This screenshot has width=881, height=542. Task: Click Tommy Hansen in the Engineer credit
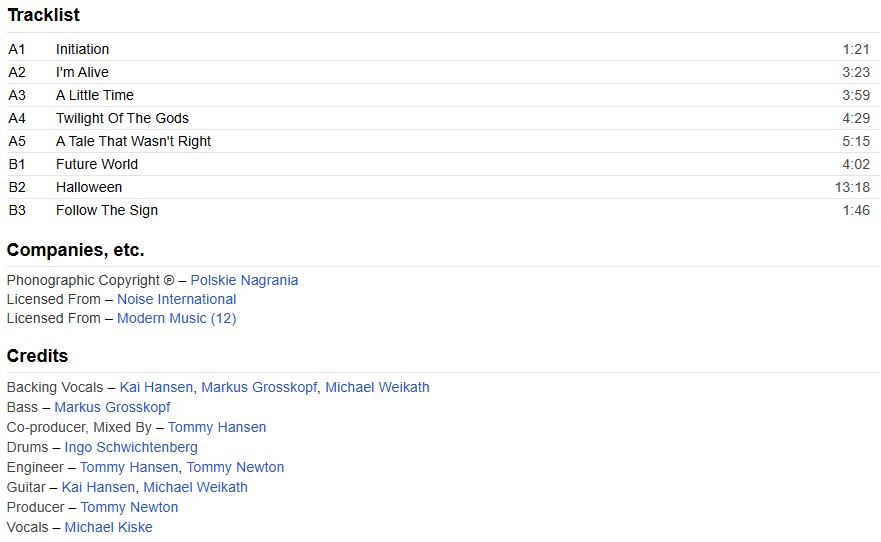pos(129,467)
